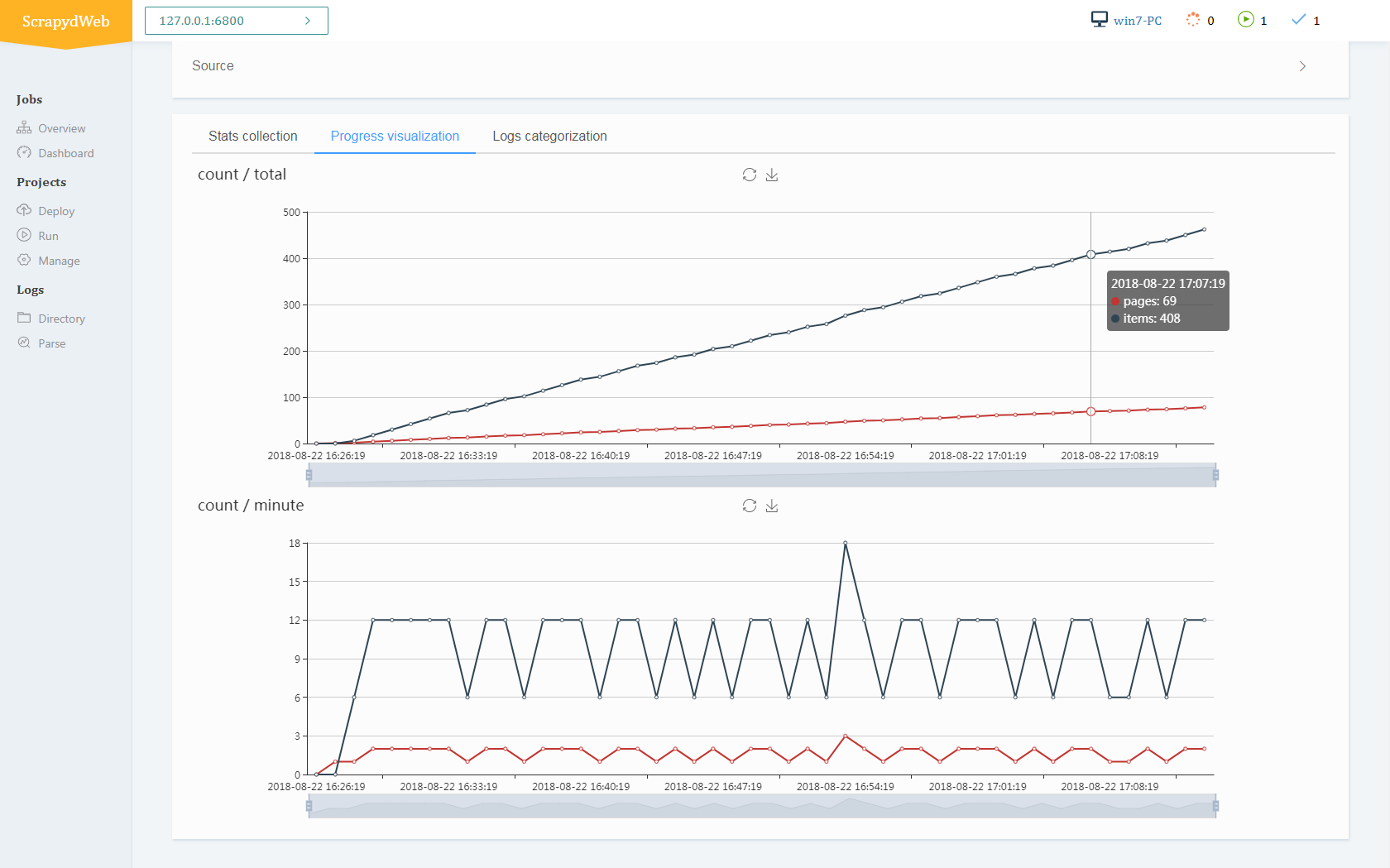
Task: Download the count / total chart image
Action: (x=772, y=175)
